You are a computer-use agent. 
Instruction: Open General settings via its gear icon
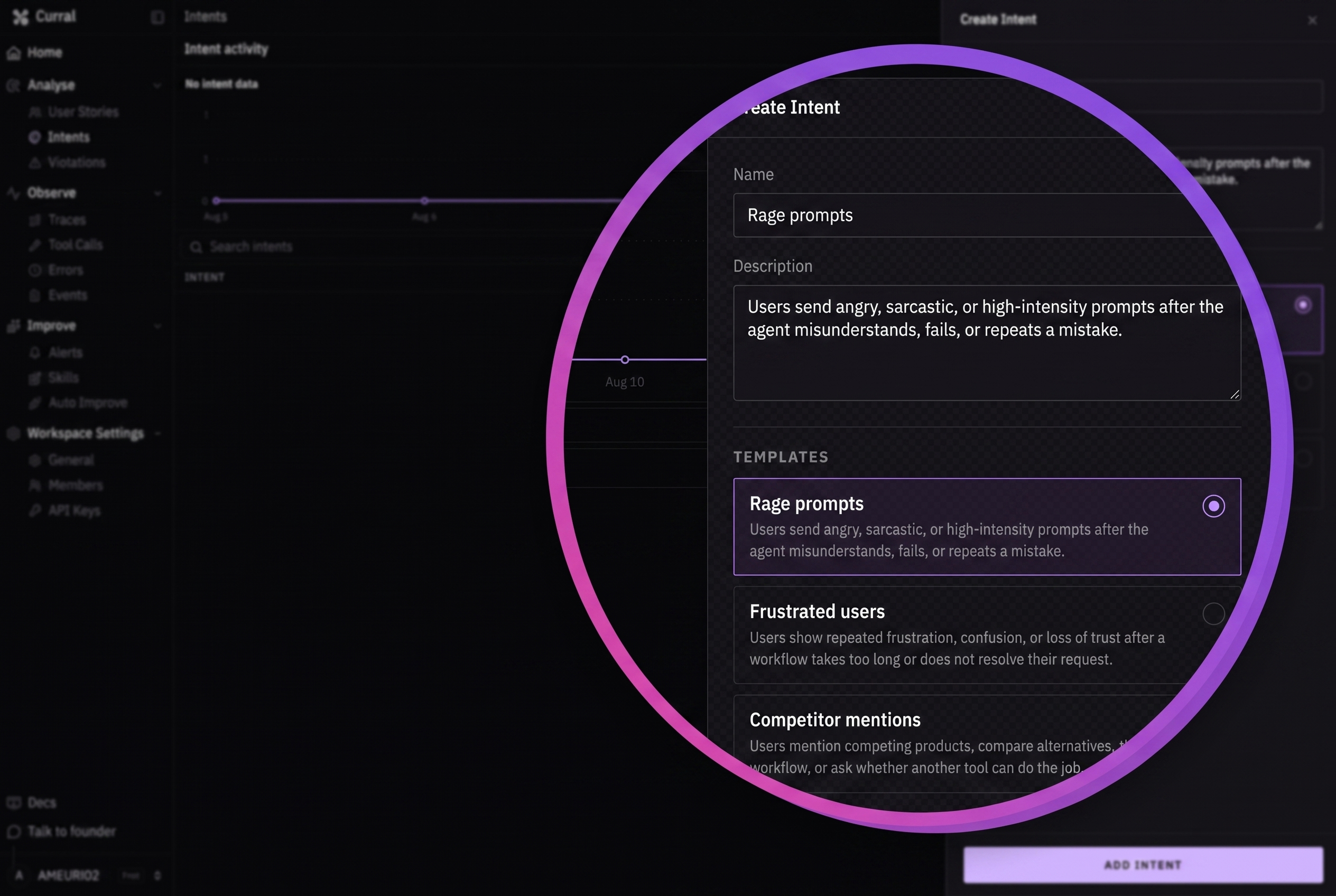35,460
